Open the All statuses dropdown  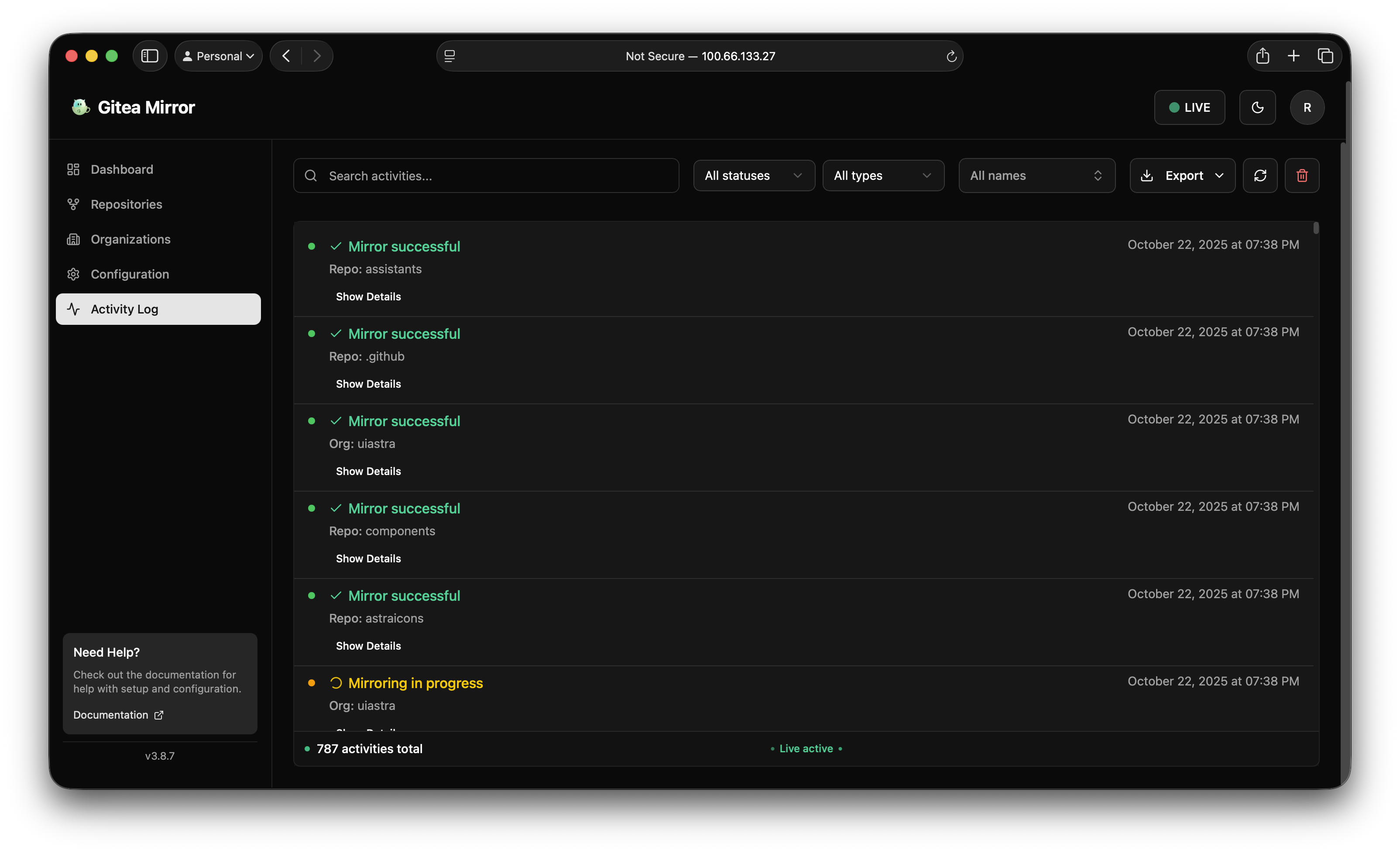[753, 176]
